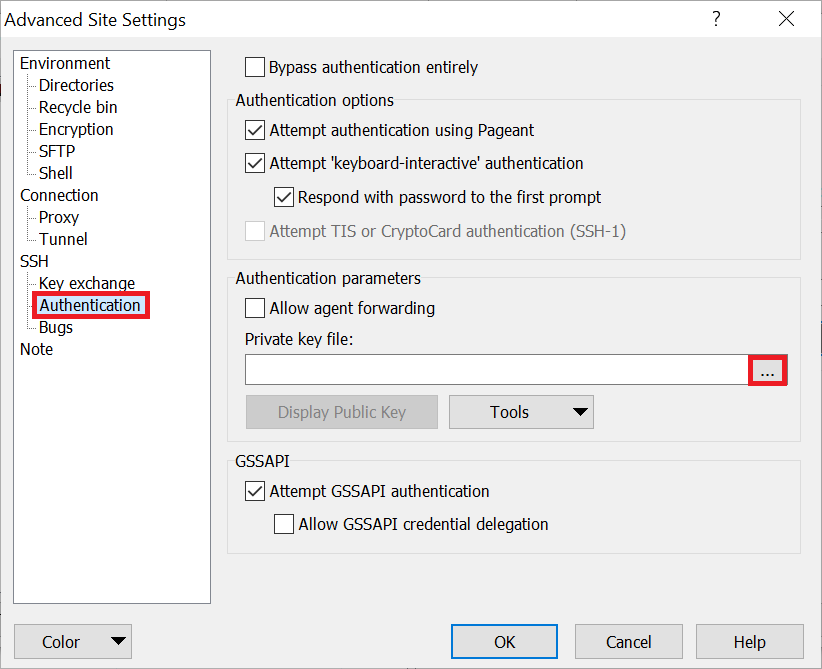This screenshot has height=669, width=822.
Task: Open the Note section
Action: [x=37, y=349]
